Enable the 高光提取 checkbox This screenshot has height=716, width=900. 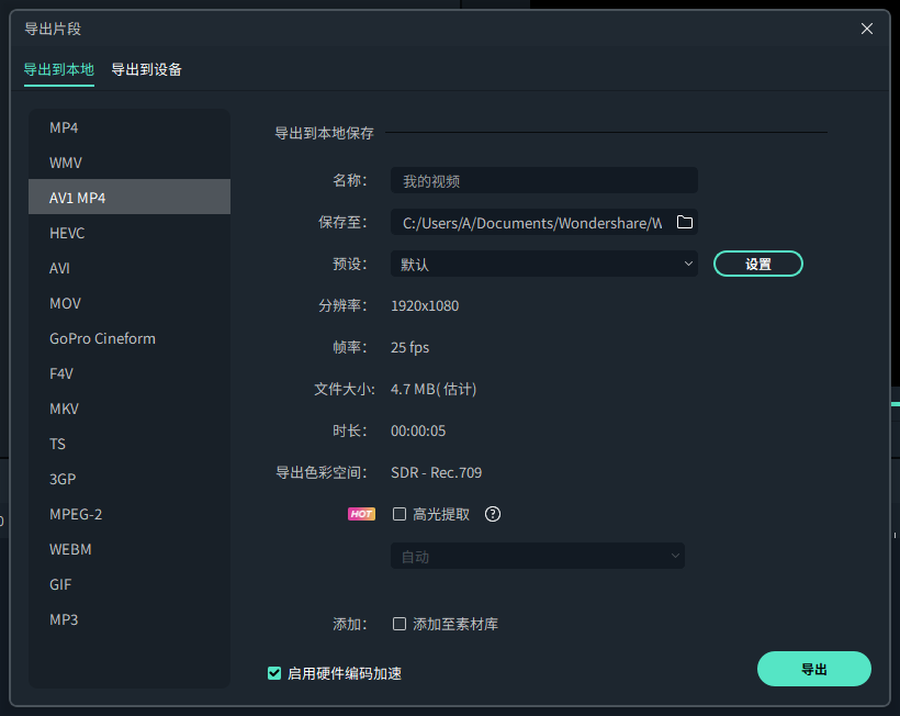[x=400, y=514]
